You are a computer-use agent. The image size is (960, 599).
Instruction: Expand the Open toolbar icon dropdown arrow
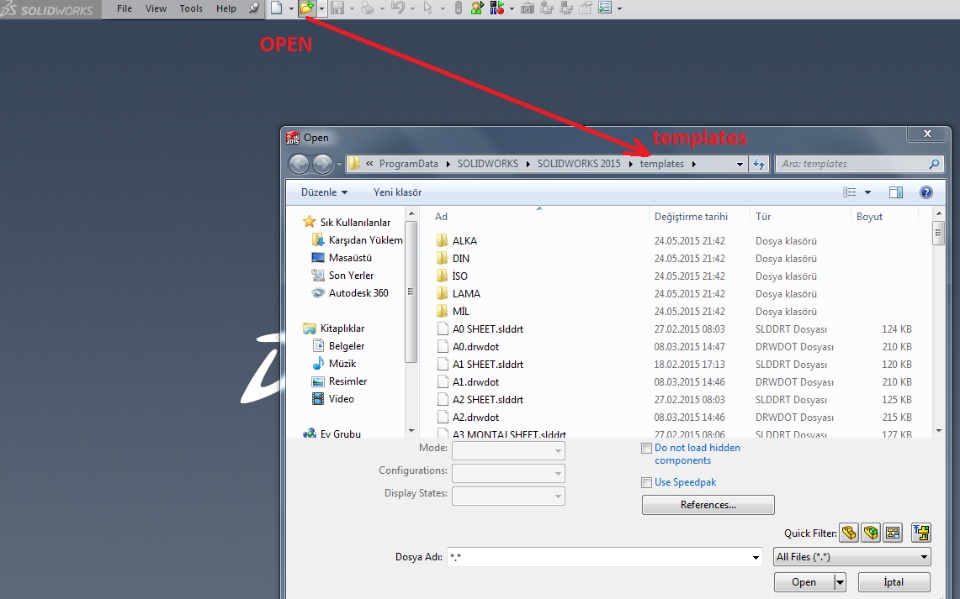pyautogui.click(x=321, y=9)
